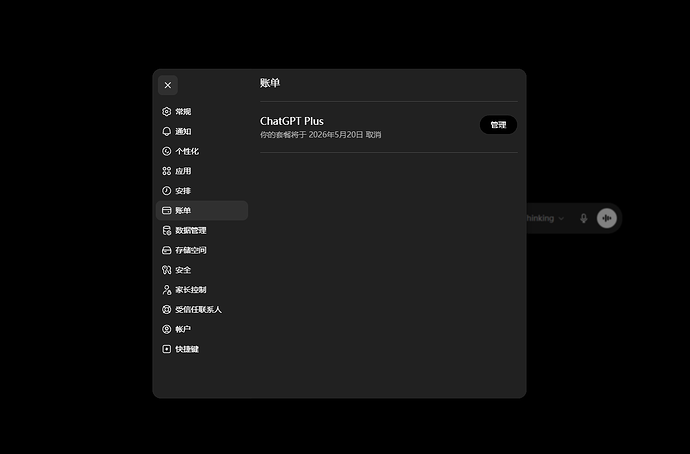Switch to the 通知 notifications tab

pyautogui.click(x=202, y=132)
